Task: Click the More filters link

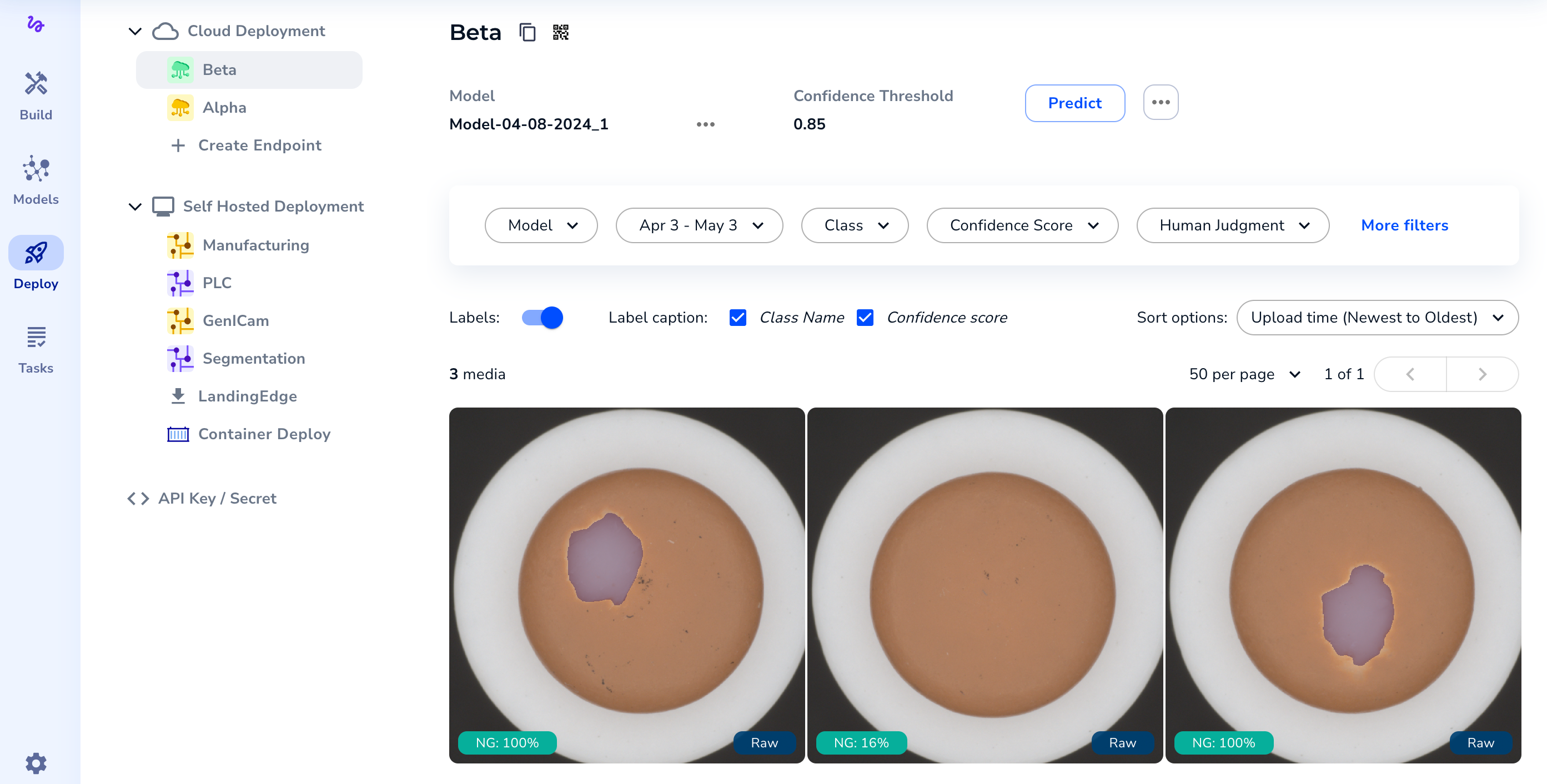Action: click(1404, 225)
